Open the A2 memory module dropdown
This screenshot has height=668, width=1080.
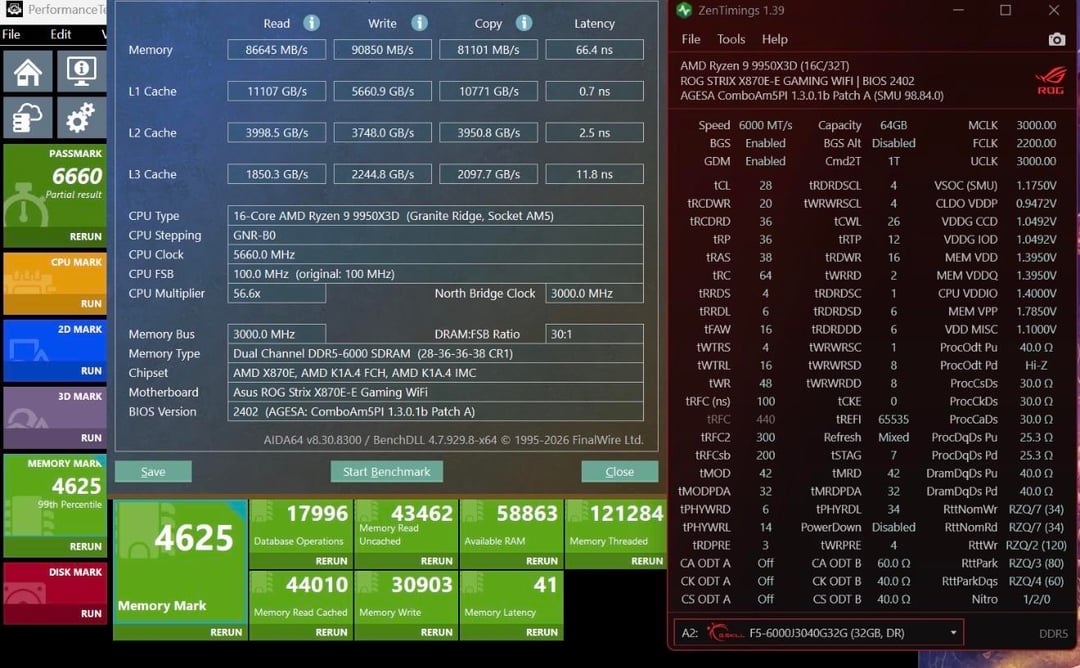click(x=818, y=633)
